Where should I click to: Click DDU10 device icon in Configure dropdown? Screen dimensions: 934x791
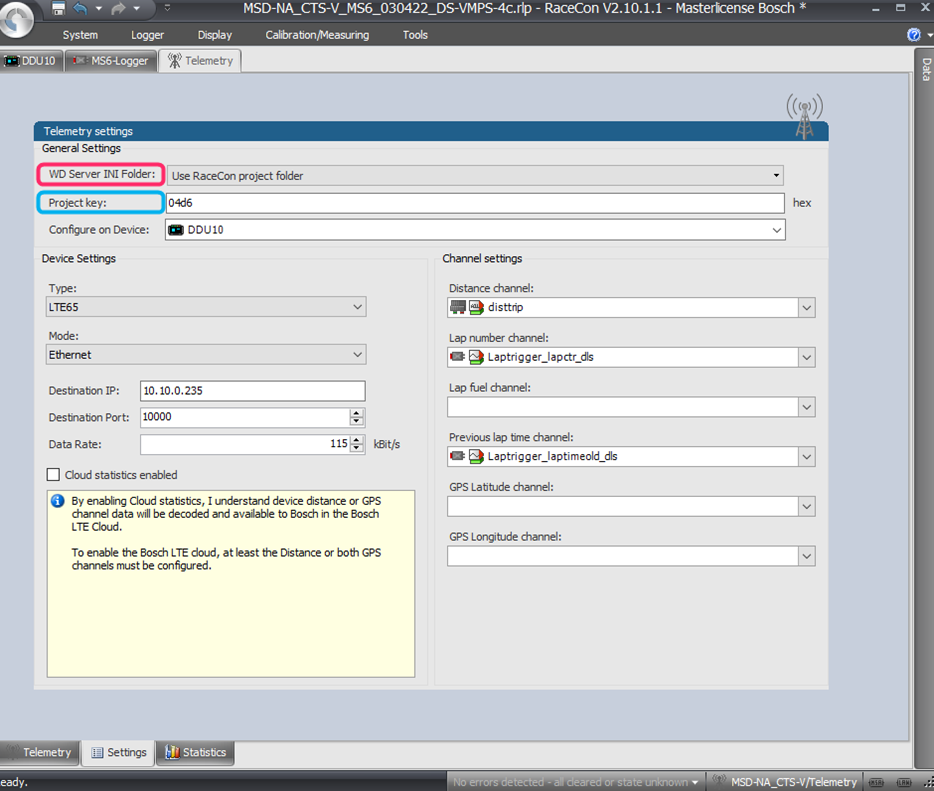click(176, 230)
